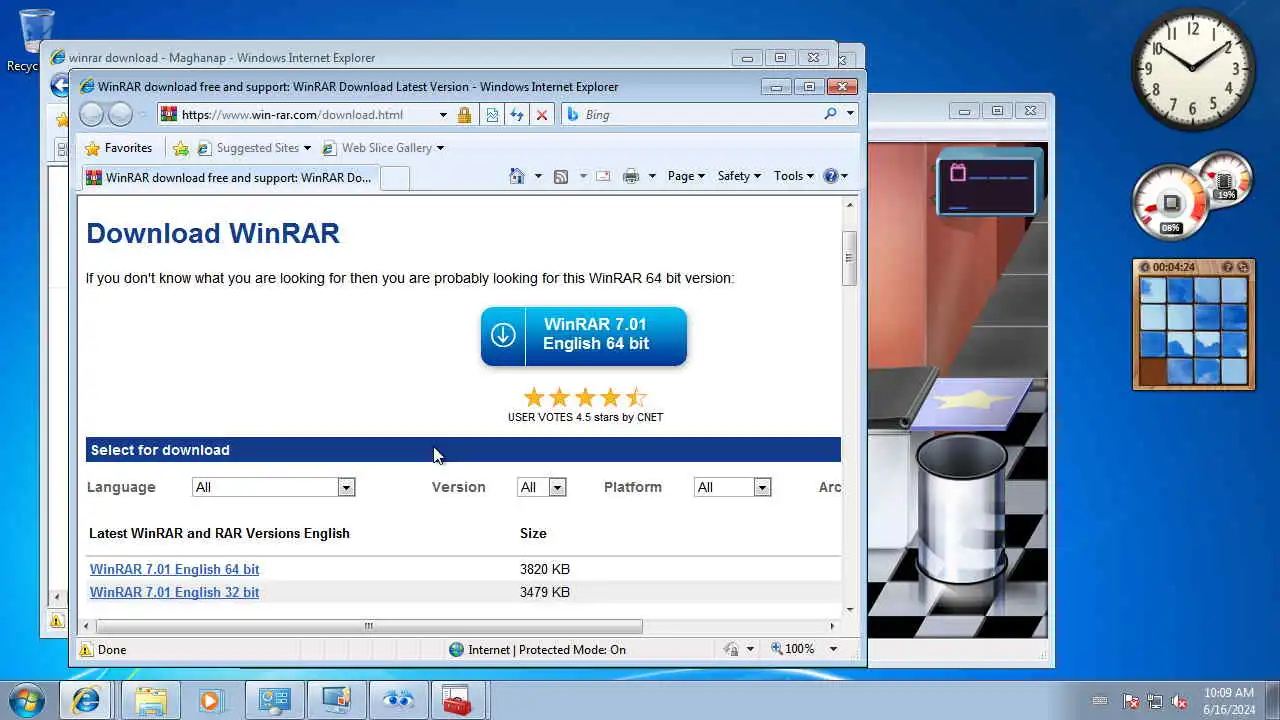Click the security lock icon in address bar
The image size is (1280, 720).
pos(464,115)
